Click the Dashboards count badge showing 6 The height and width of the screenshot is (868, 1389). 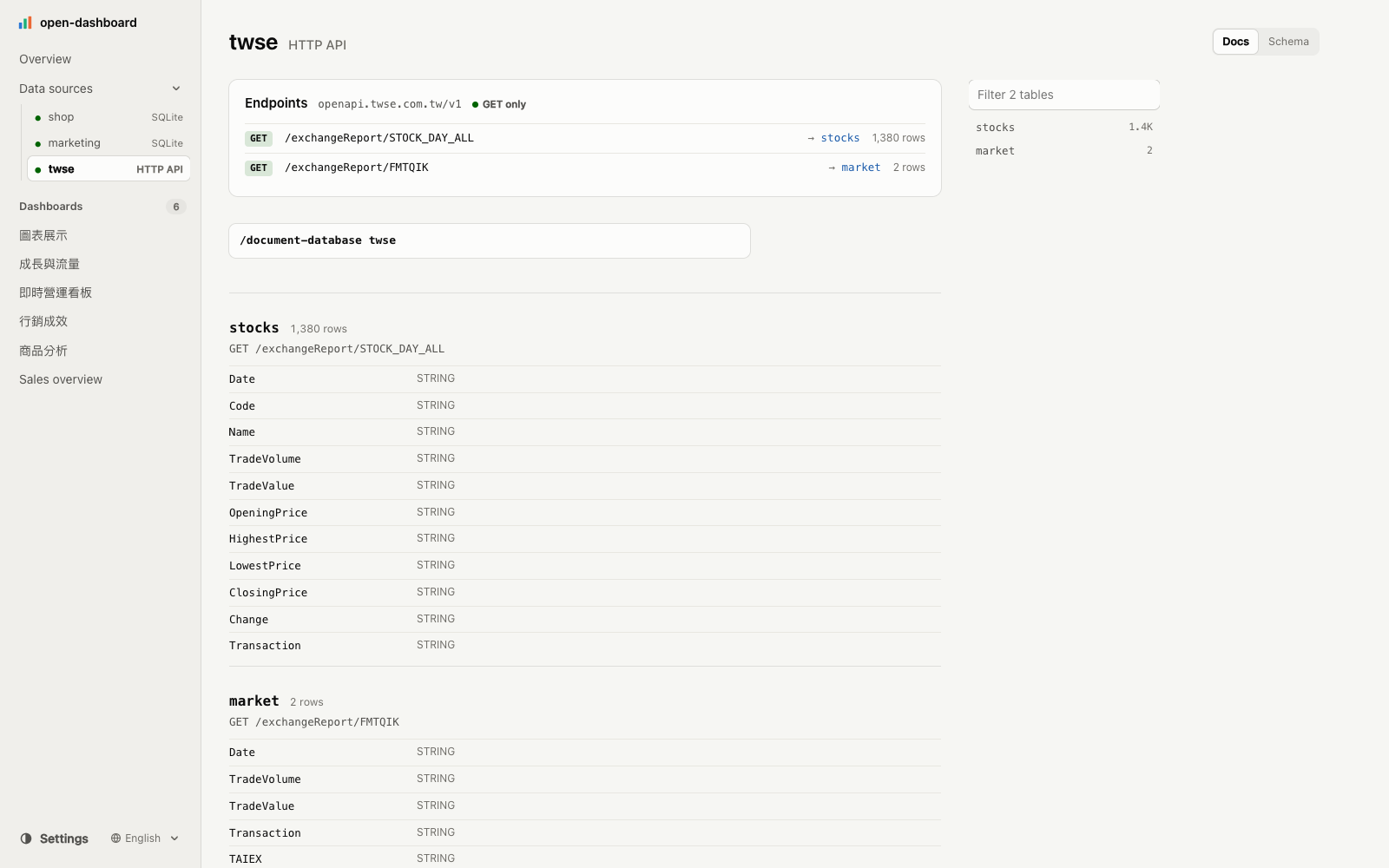tap(176, 207)
